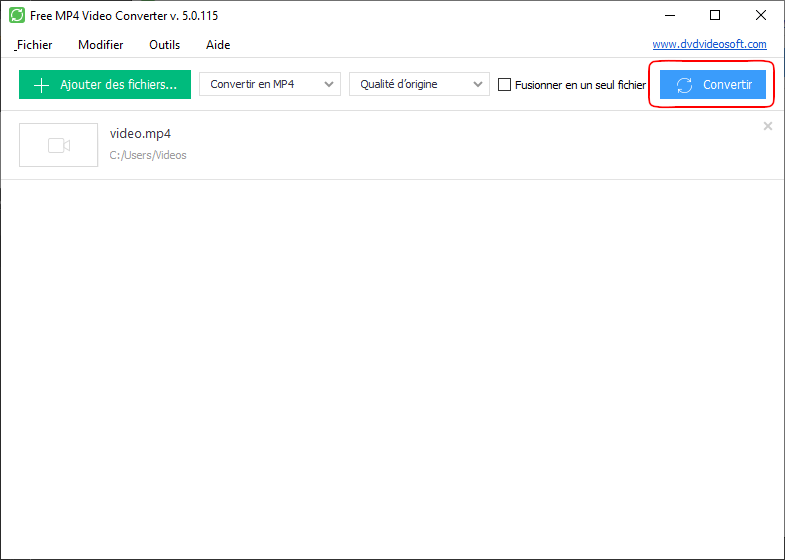Start conversion with the Convertir button
This screenshot has width=785, height=560.
coord(712,85)
